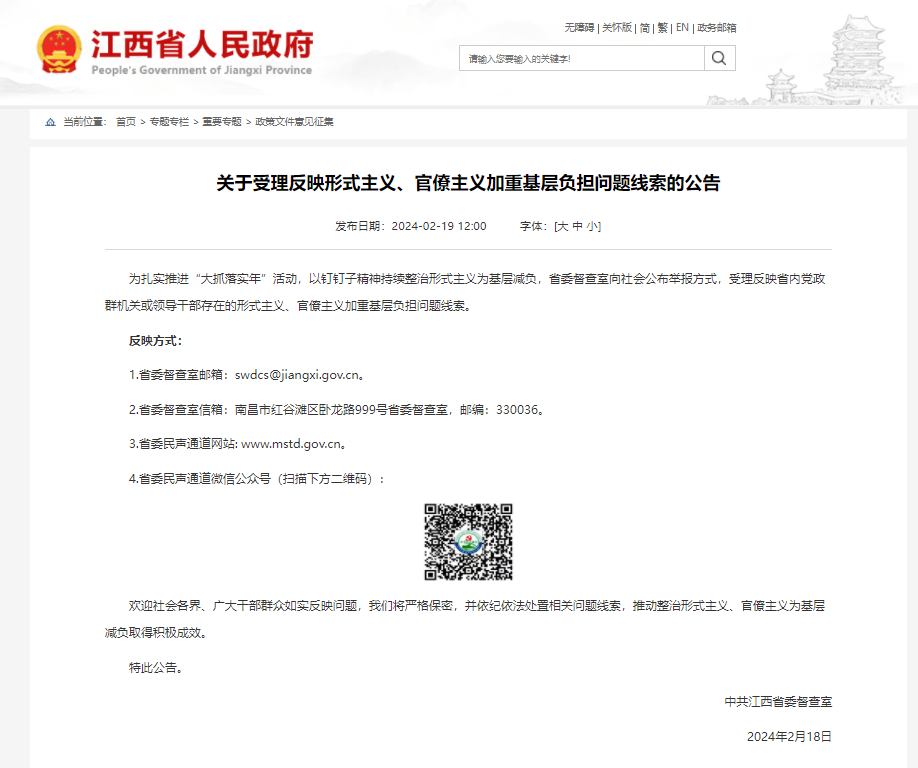Set font size to 小 (small)
Image resolution: width=918 pixels, height=768 pixels.
[592, 226]
